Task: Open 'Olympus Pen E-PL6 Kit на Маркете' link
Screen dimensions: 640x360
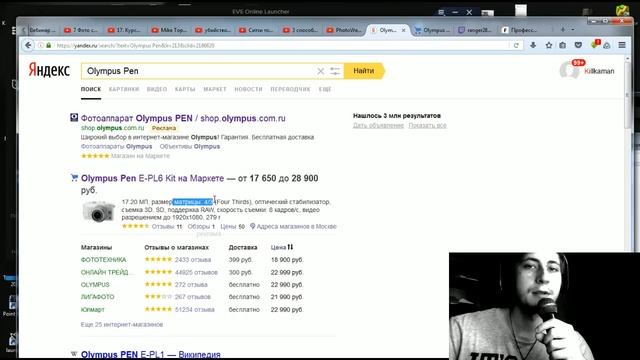Action: pos(152,178)
